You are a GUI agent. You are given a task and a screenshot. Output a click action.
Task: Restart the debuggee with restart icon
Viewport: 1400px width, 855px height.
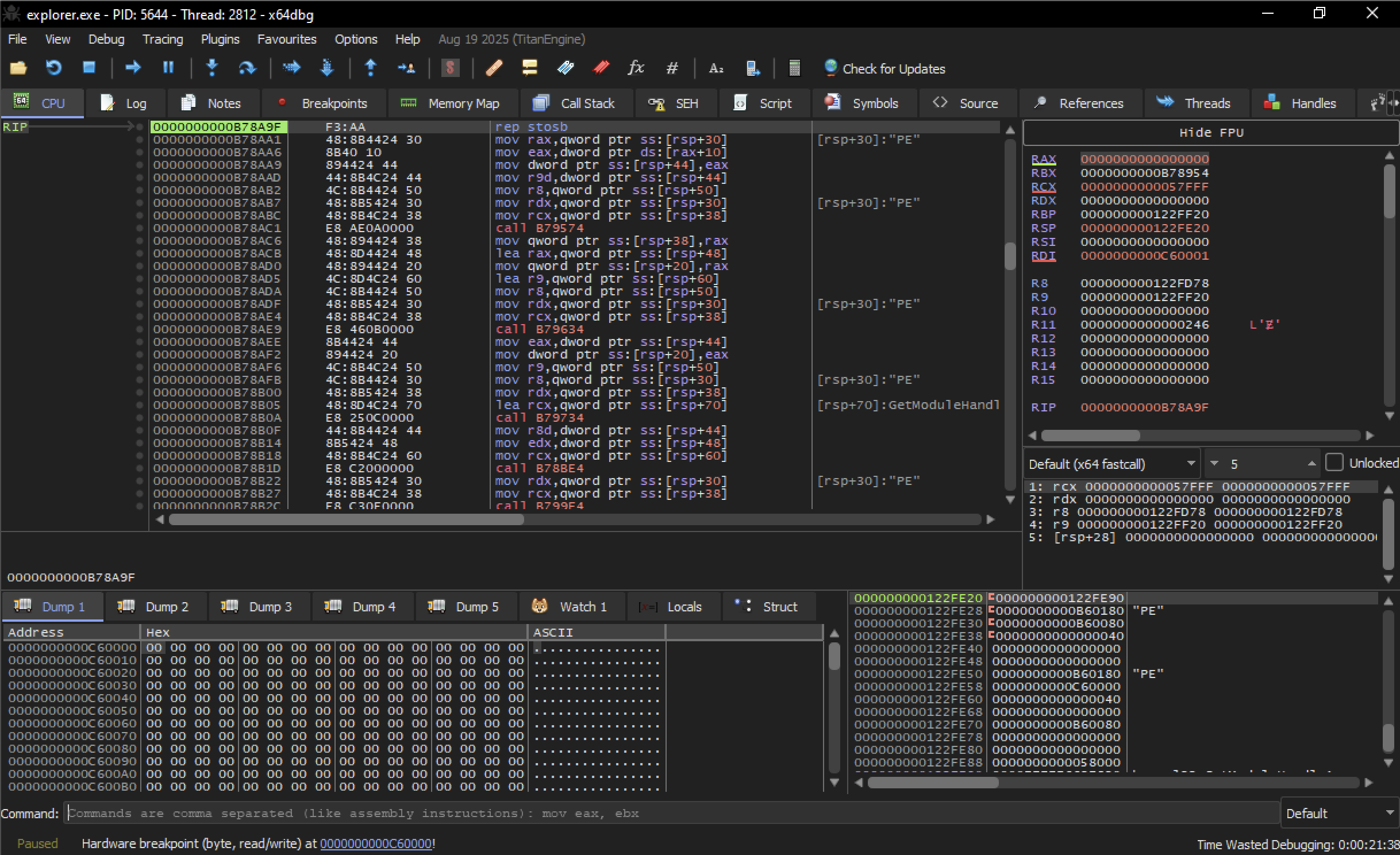[x=53, y=68]
